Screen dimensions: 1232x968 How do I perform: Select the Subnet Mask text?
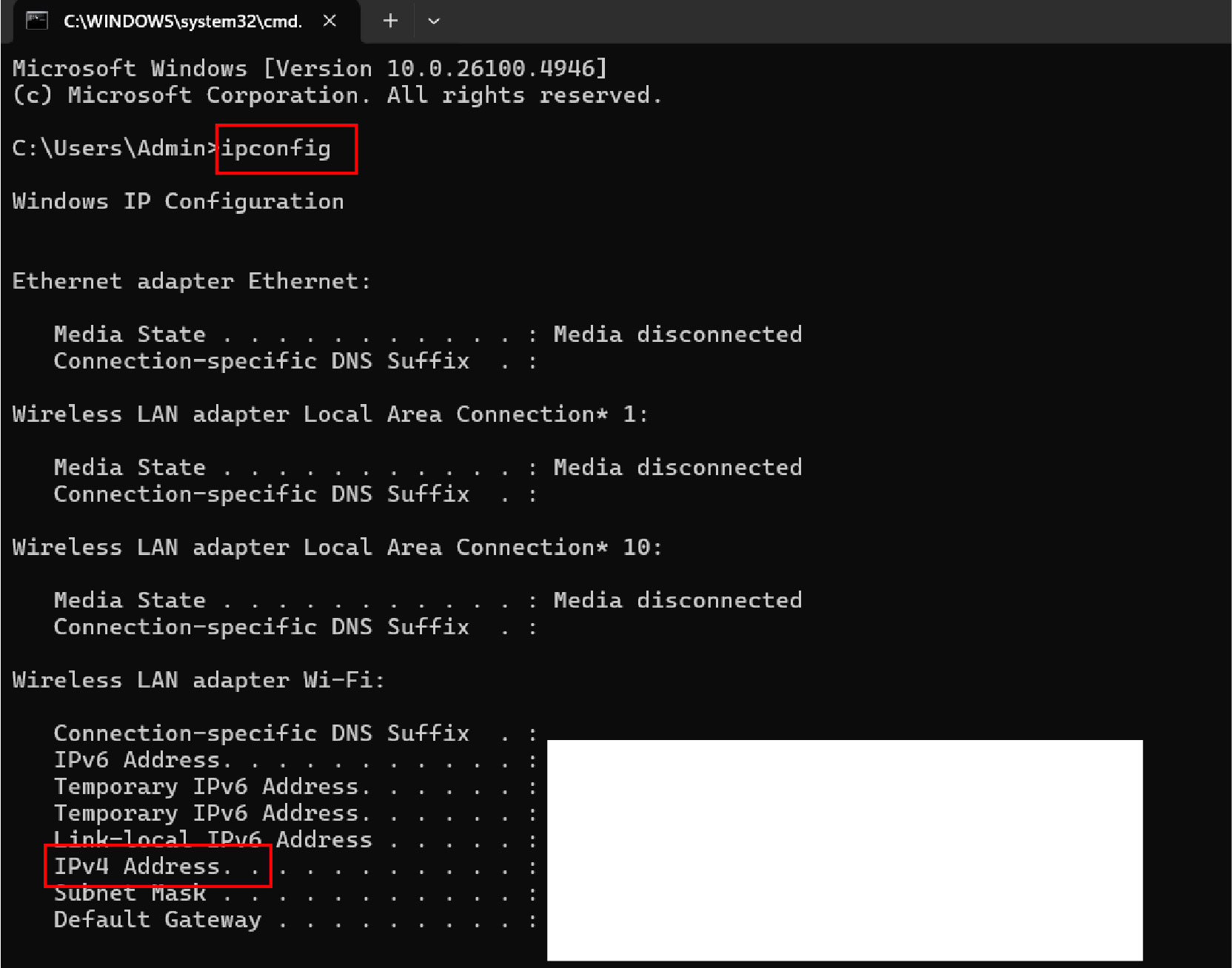130,893
